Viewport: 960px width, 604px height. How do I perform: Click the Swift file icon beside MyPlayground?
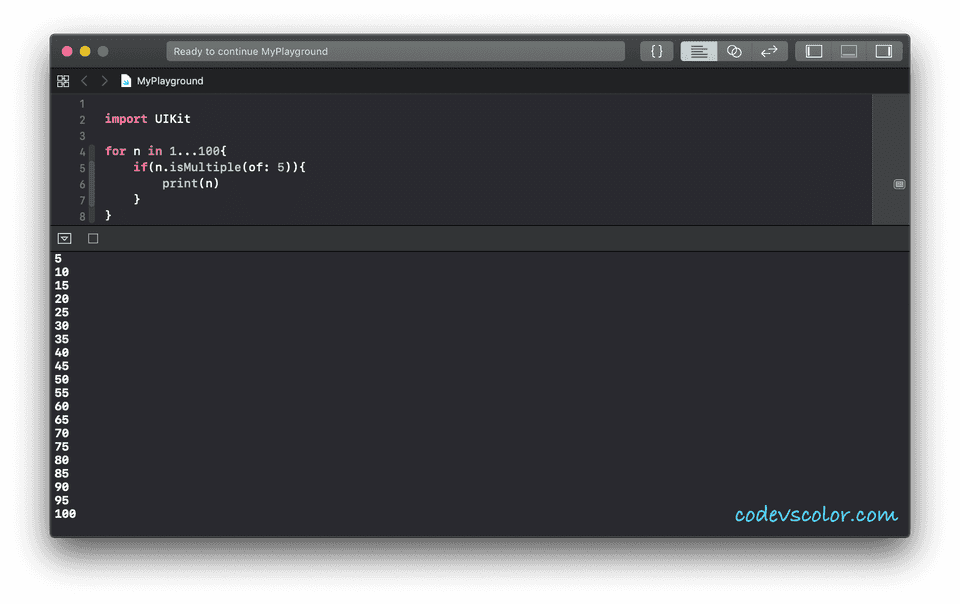126,81
